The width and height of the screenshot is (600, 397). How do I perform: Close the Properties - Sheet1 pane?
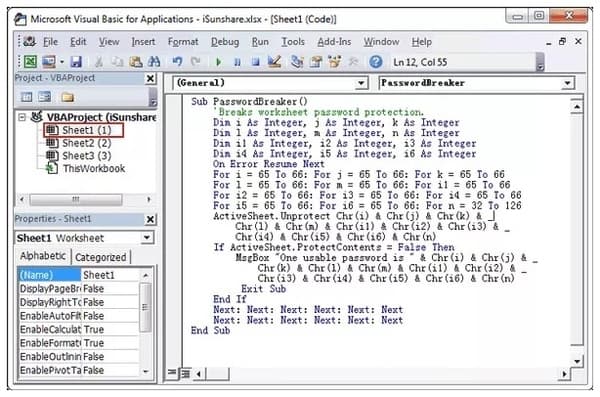pyautogui.click(x=150, y=219)
